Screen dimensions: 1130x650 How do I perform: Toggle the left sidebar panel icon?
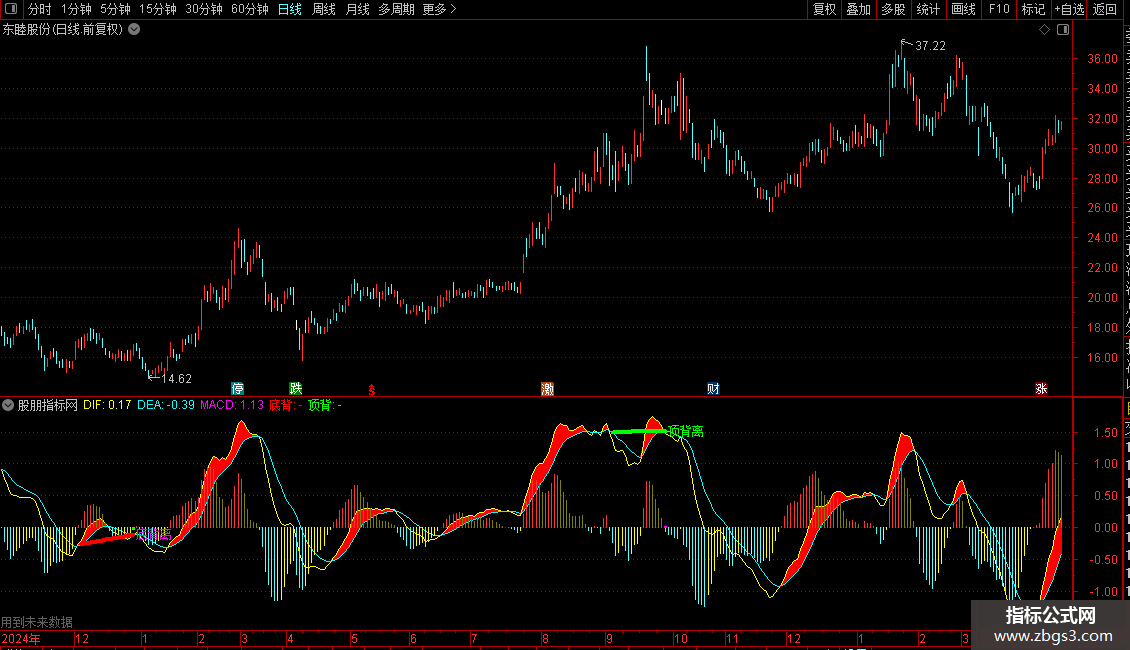10,9
